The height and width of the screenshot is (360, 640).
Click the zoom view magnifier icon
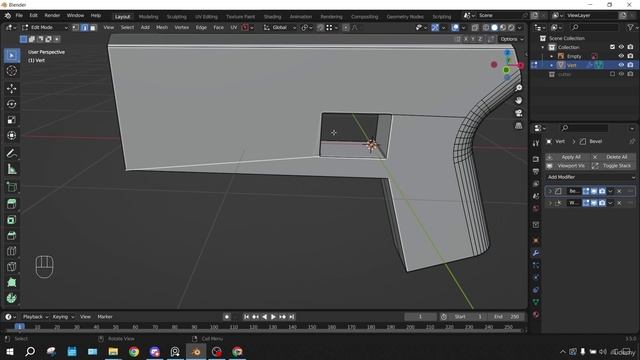518,88
